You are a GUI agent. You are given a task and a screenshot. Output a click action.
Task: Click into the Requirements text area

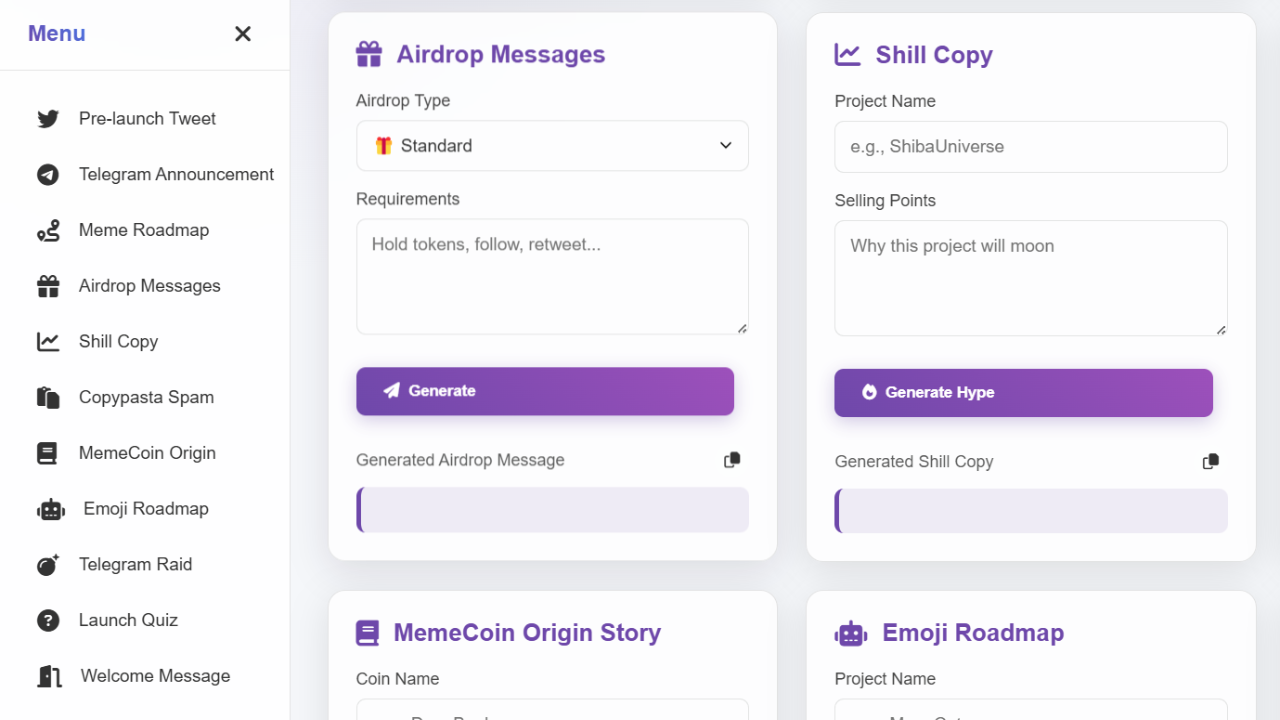point(552,276)
